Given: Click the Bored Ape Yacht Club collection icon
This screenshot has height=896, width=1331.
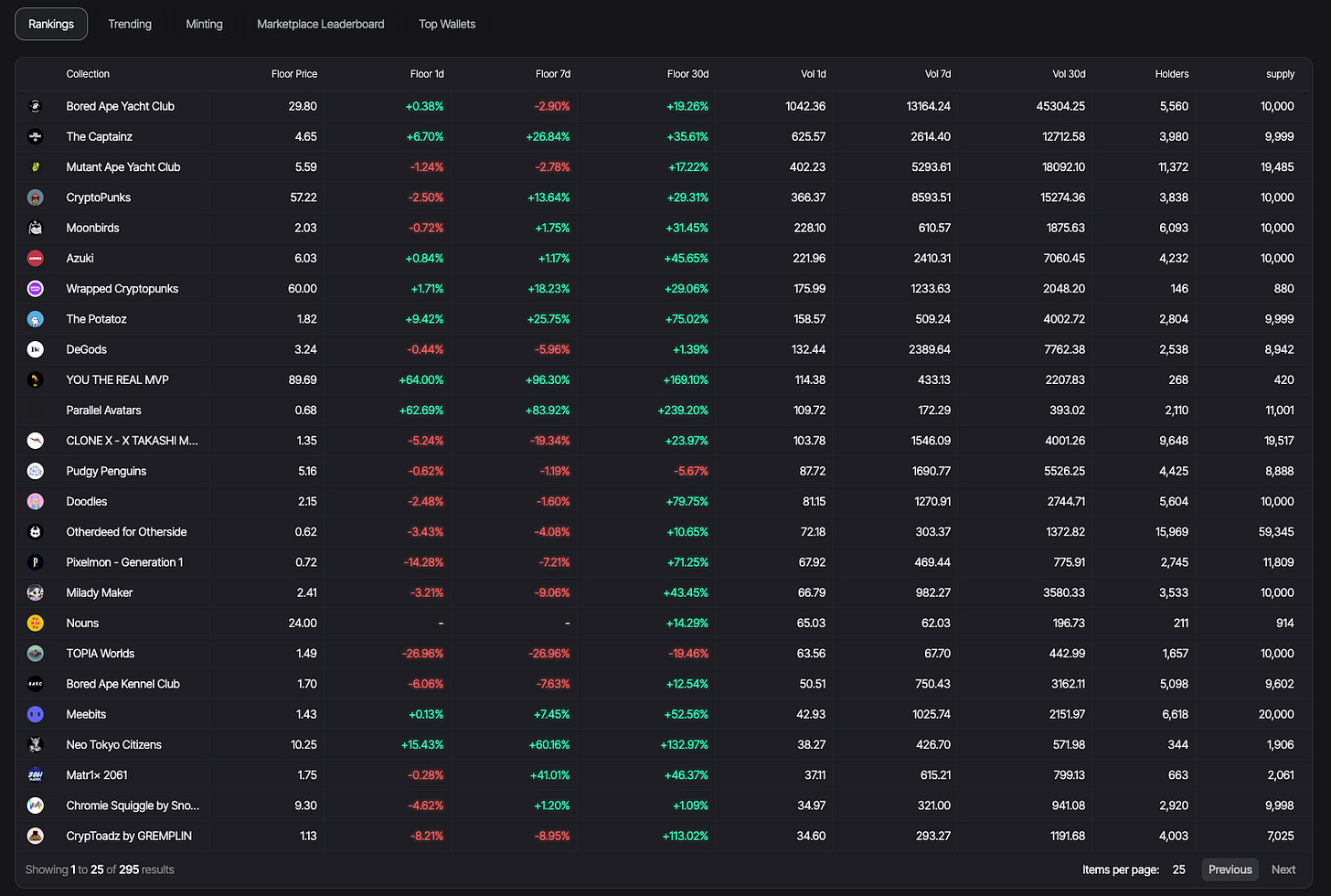Looking at the screenshot, I should point(36,106).
